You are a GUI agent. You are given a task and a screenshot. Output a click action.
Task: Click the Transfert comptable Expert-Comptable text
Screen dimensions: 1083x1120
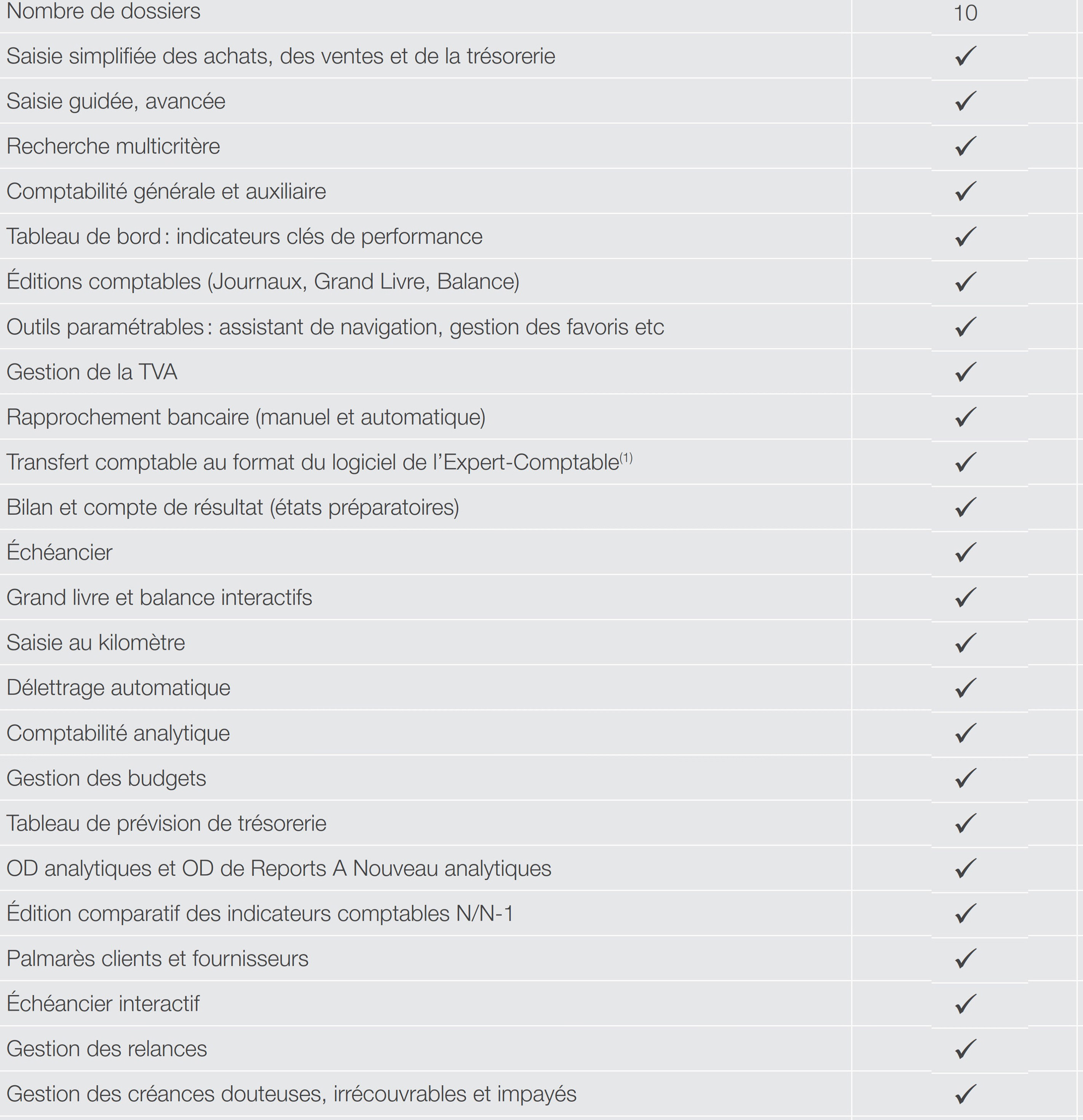(x=313, y=462)
